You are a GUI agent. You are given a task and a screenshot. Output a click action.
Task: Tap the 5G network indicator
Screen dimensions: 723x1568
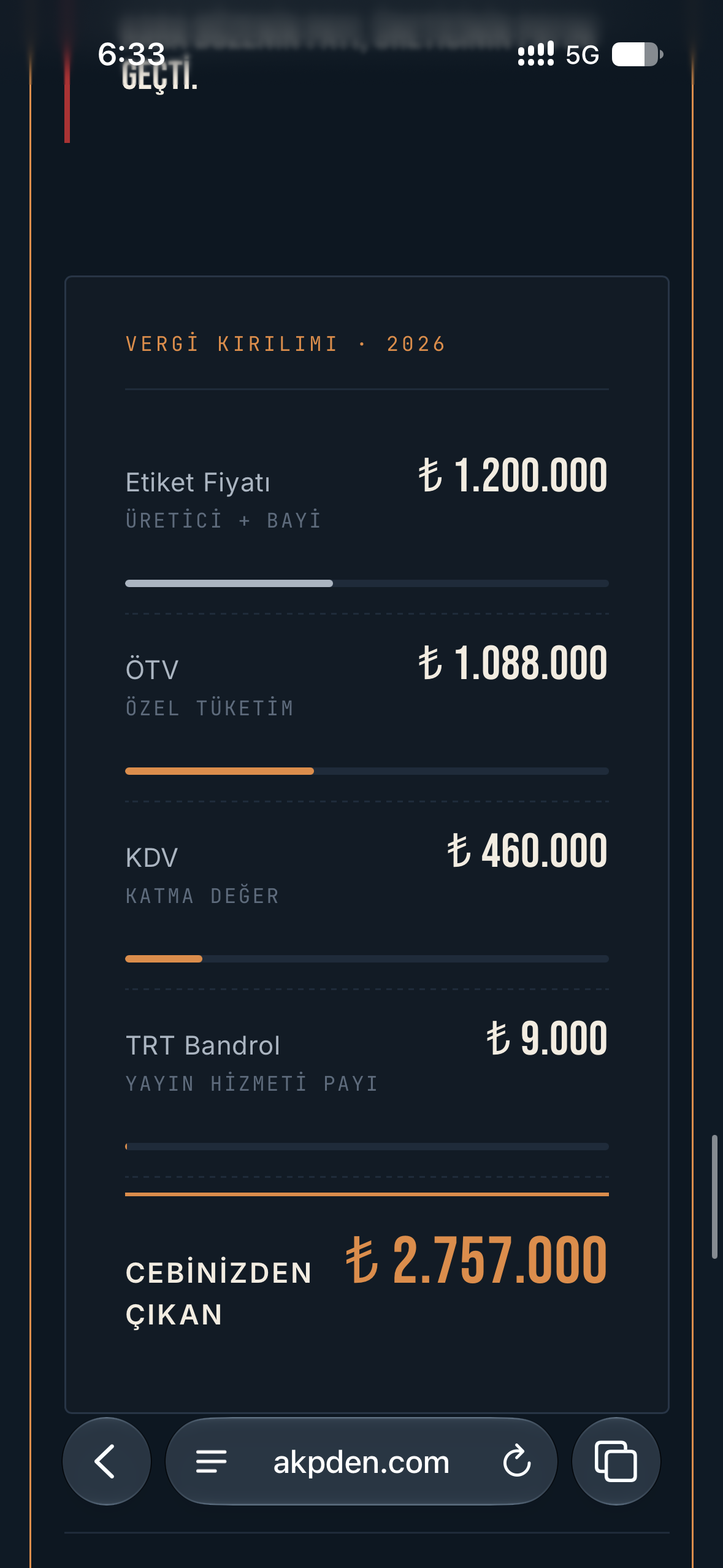pyautogui.click(x=582, y=55)
